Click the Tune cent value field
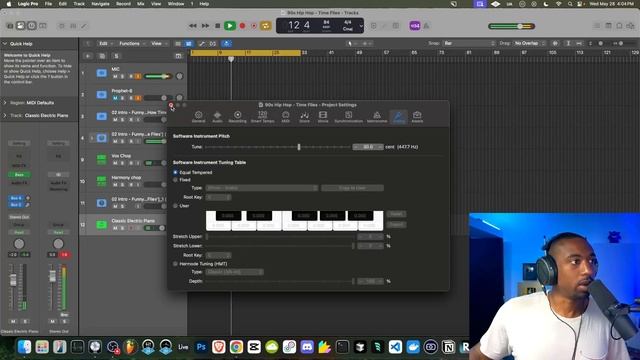Image resolution: width=640 pixels, height=360 pixels. tap(368, 147)
